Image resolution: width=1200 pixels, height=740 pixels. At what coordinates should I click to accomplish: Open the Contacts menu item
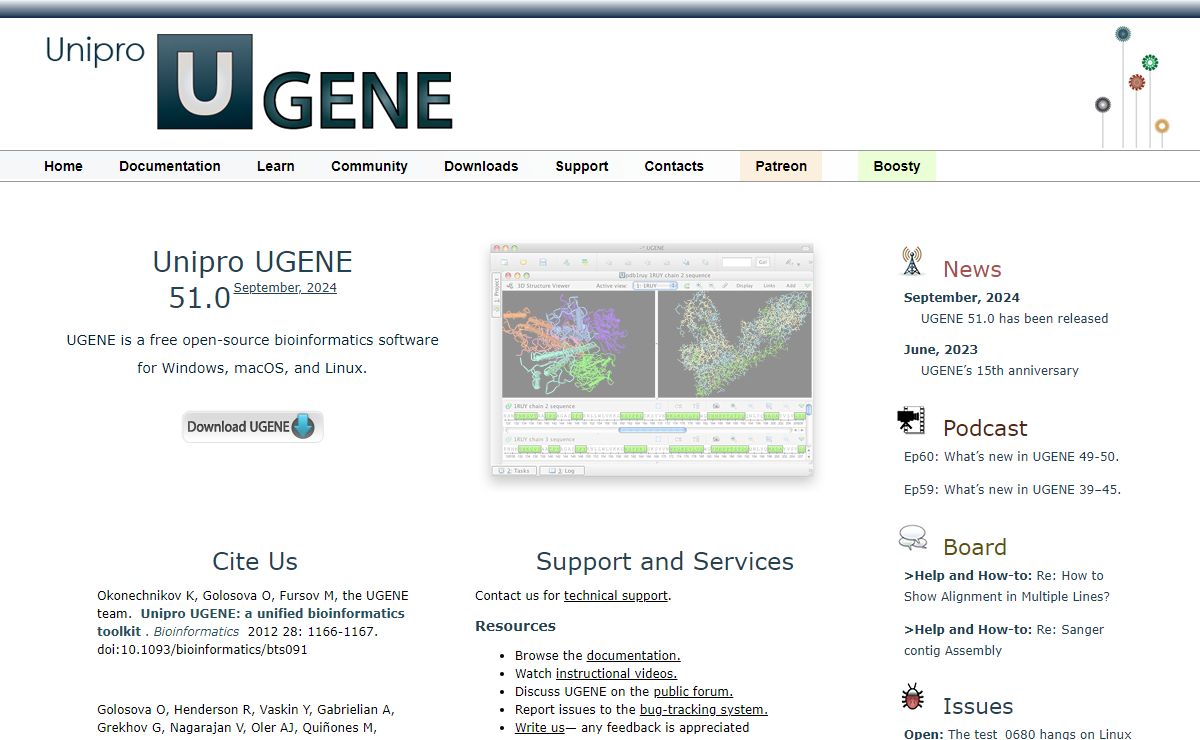pos(674,166)
